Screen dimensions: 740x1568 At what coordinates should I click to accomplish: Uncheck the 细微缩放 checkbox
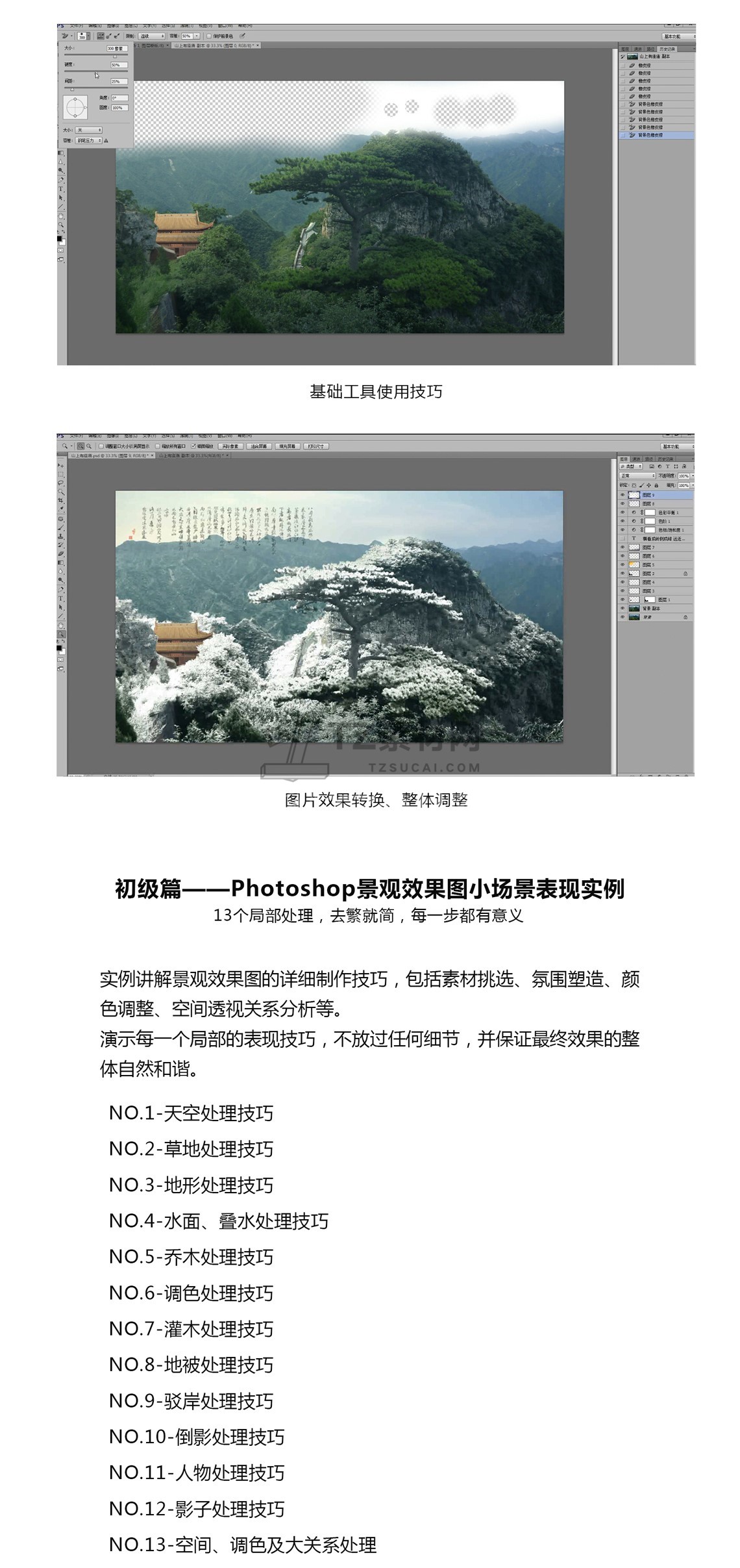193,446
